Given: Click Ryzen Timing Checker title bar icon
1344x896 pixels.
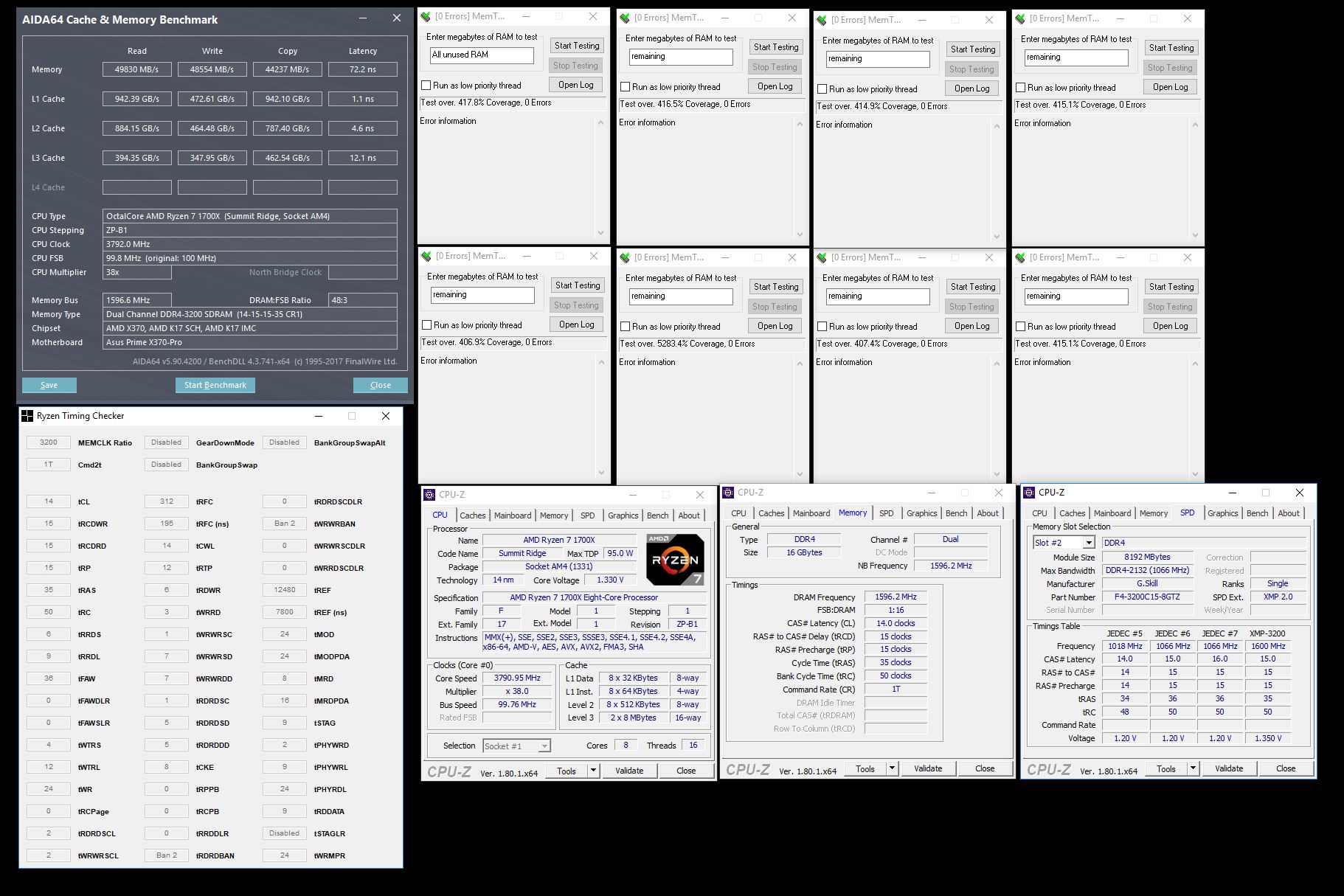Looking at the screenshot, I should 27,416.
